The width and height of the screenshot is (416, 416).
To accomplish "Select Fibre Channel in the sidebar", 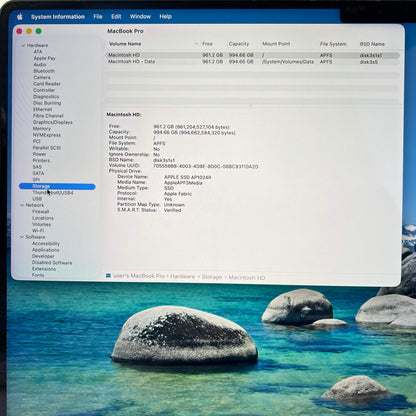I will tap(48, 116).
